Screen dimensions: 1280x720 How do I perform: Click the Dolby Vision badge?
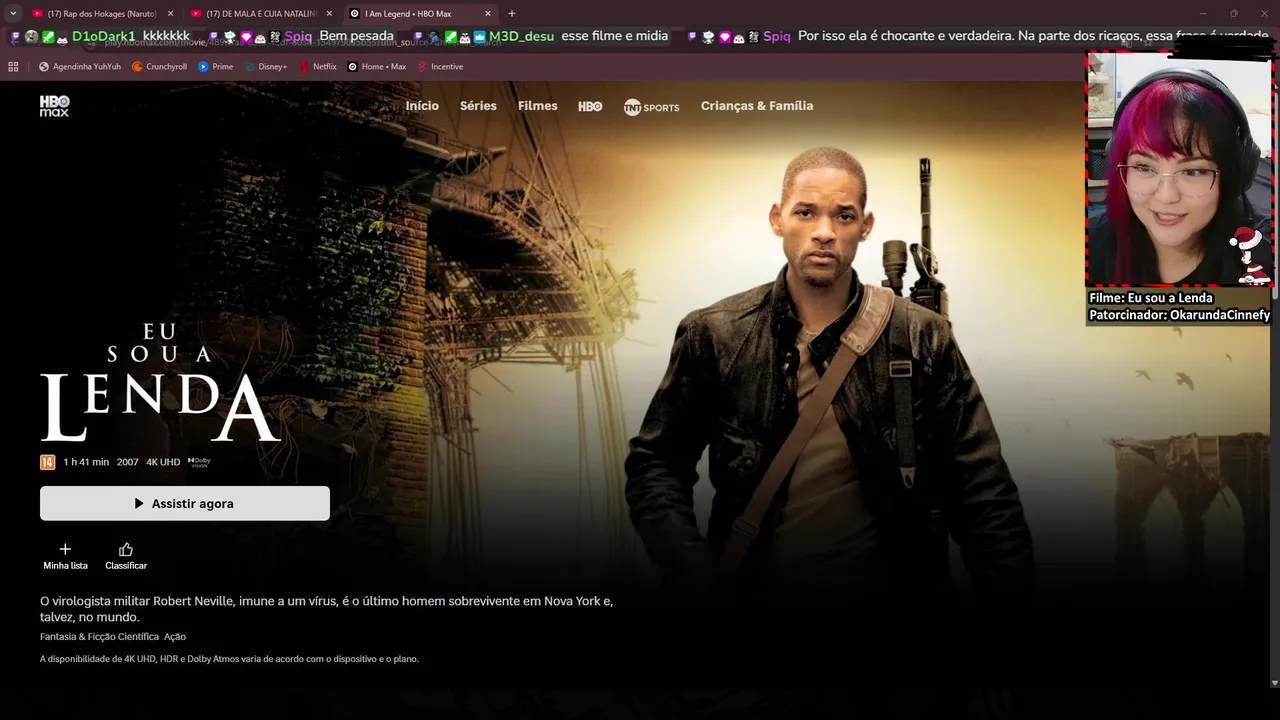tap(199, 462)
